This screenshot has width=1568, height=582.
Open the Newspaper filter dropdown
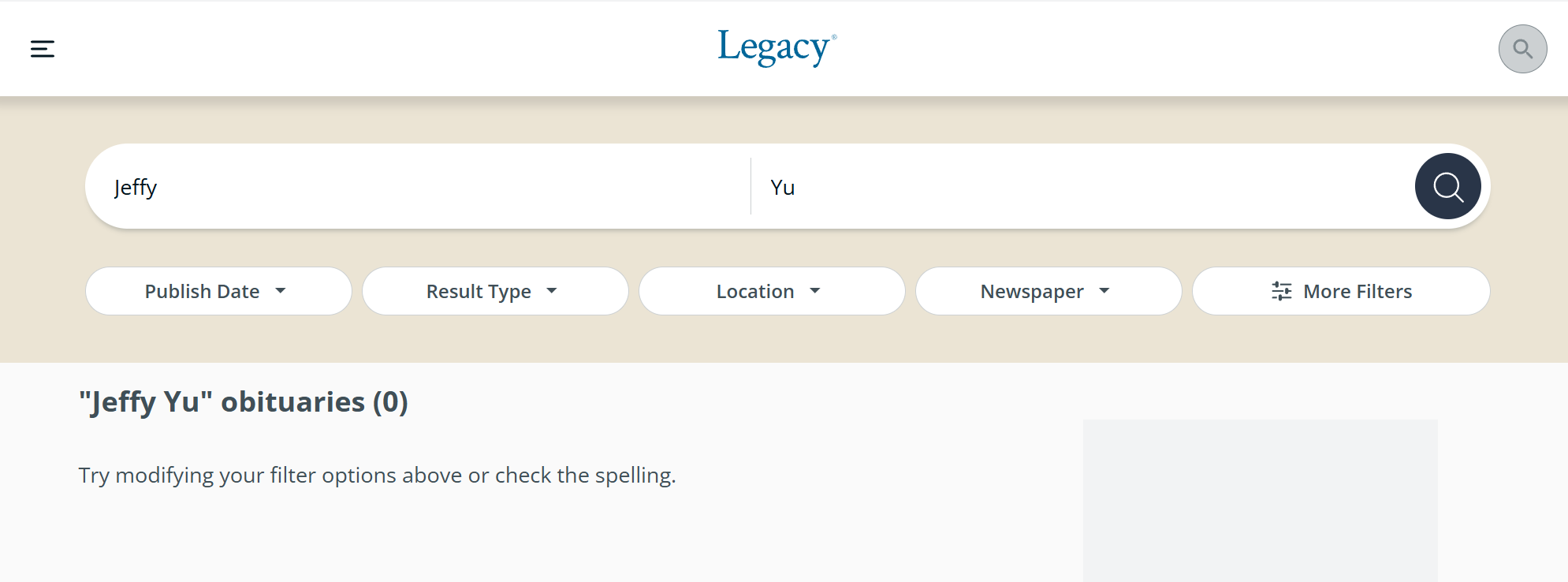pos(1031,292)
